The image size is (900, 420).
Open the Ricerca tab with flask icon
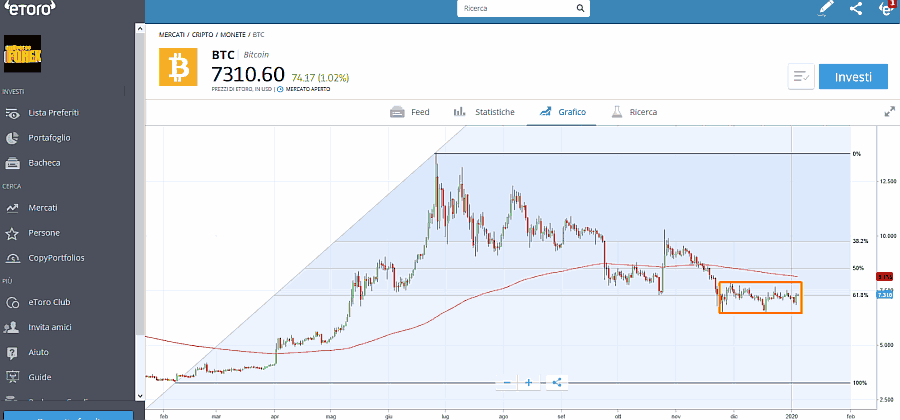click(x=634, y=112)
